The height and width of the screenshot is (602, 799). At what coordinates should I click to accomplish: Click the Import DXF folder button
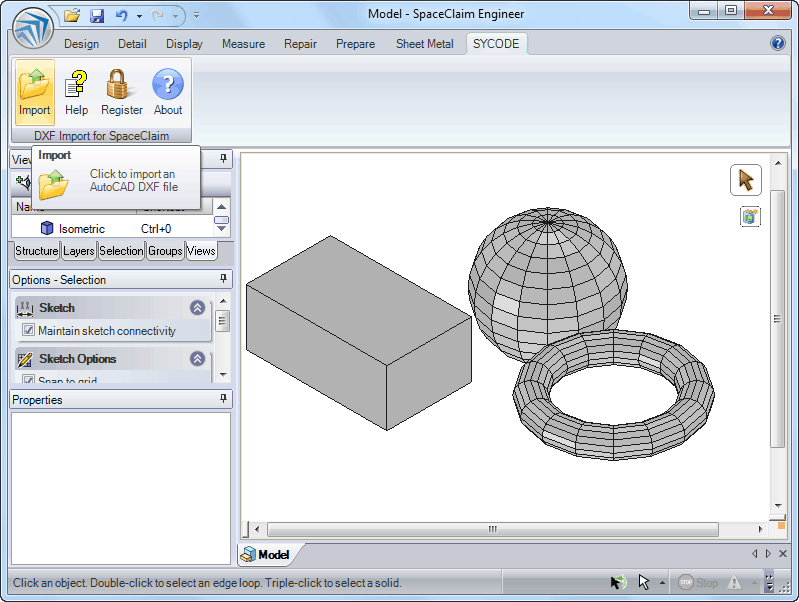click(35, 92)
